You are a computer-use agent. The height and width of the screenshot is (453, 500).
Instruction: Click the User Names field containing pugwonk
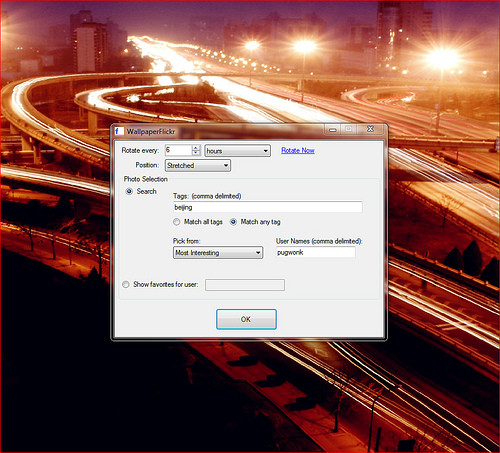[x=316, y=252]
